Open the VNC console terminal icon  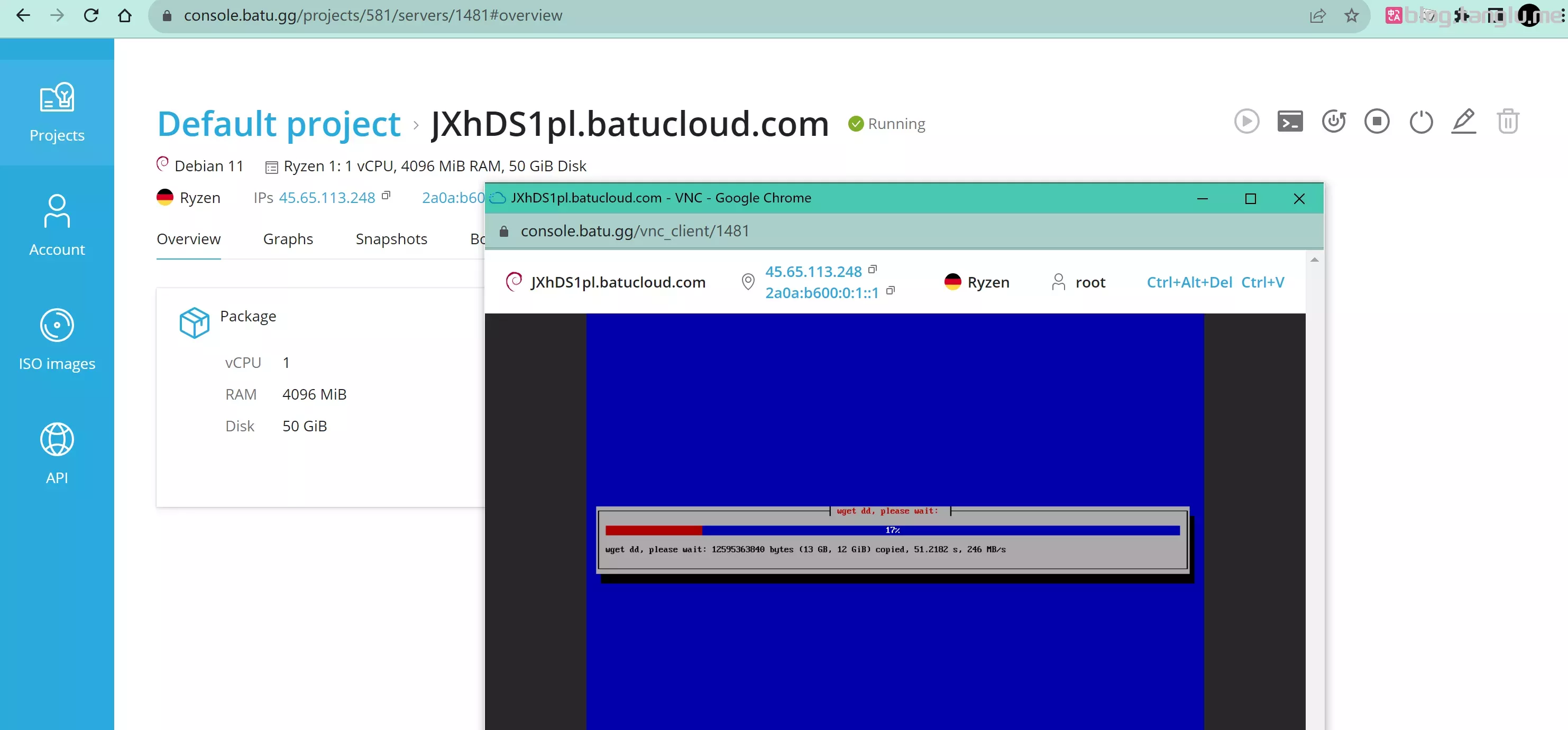coord(1290,122)
